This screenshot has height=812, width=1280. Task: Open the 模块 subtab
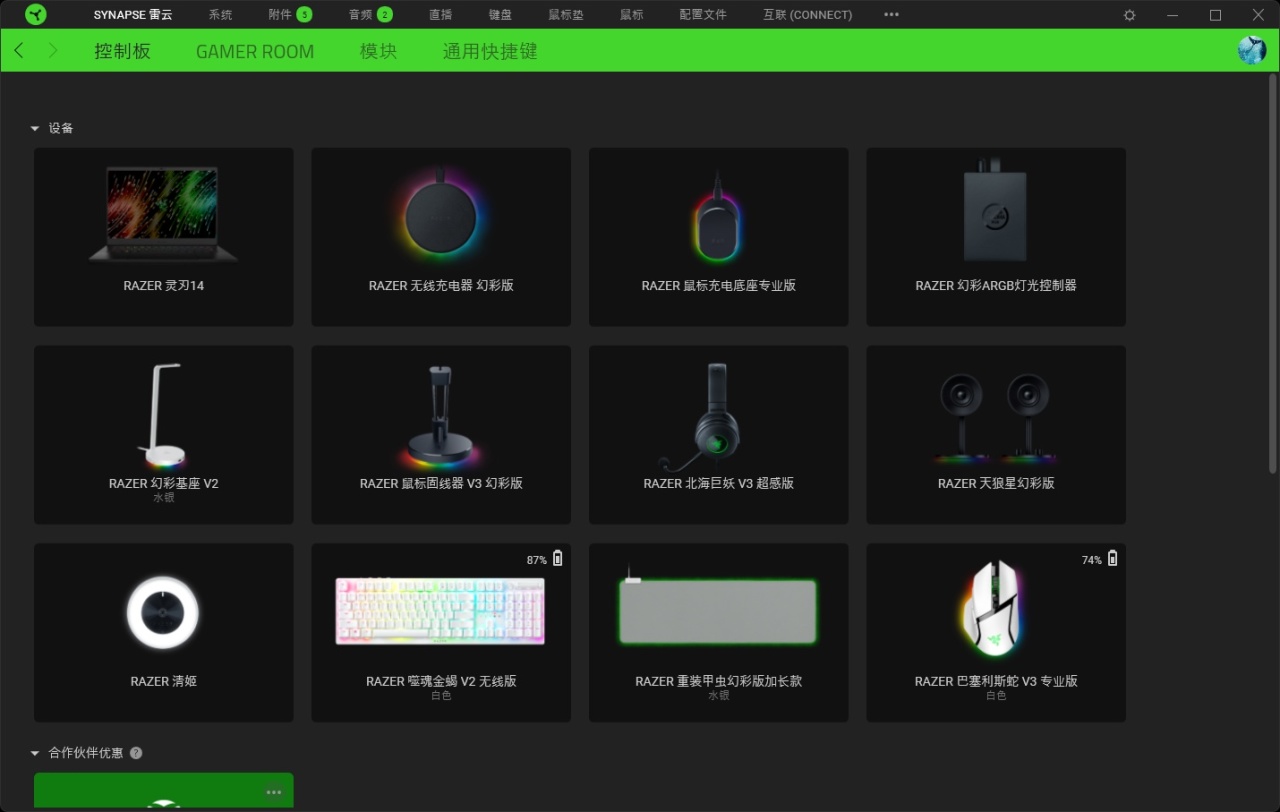tap(378, 51)
